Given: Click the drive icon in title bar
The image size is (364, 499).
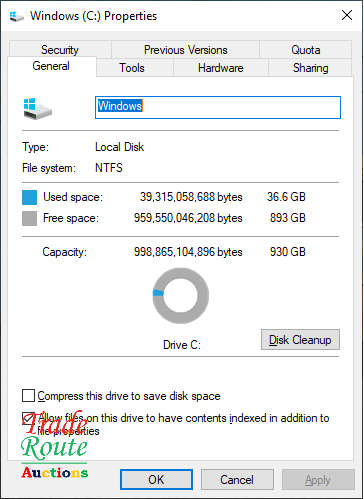Looking at the screenshot, I should pyautogui.click(x=16, y=16).
